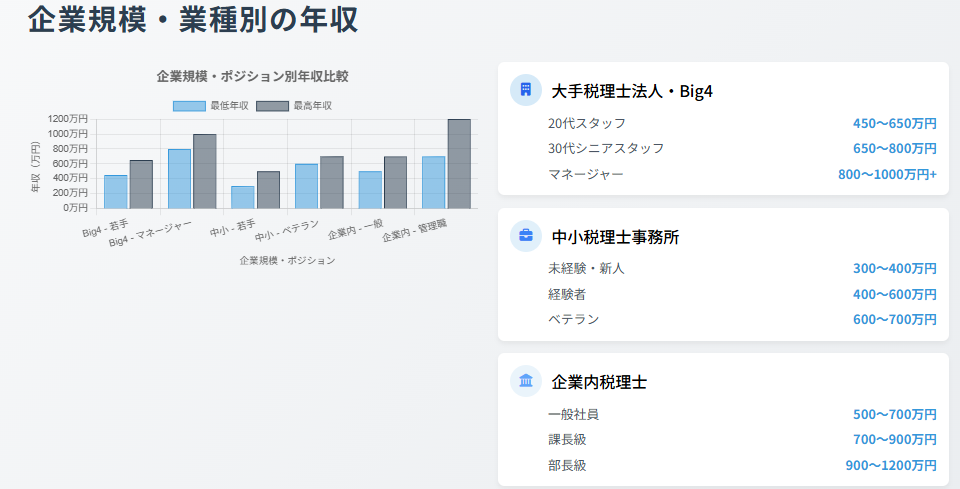Click the 900〜1200万円 部長級 salary value
Viewport: 960px width, 489px height.
click(891, 465)
